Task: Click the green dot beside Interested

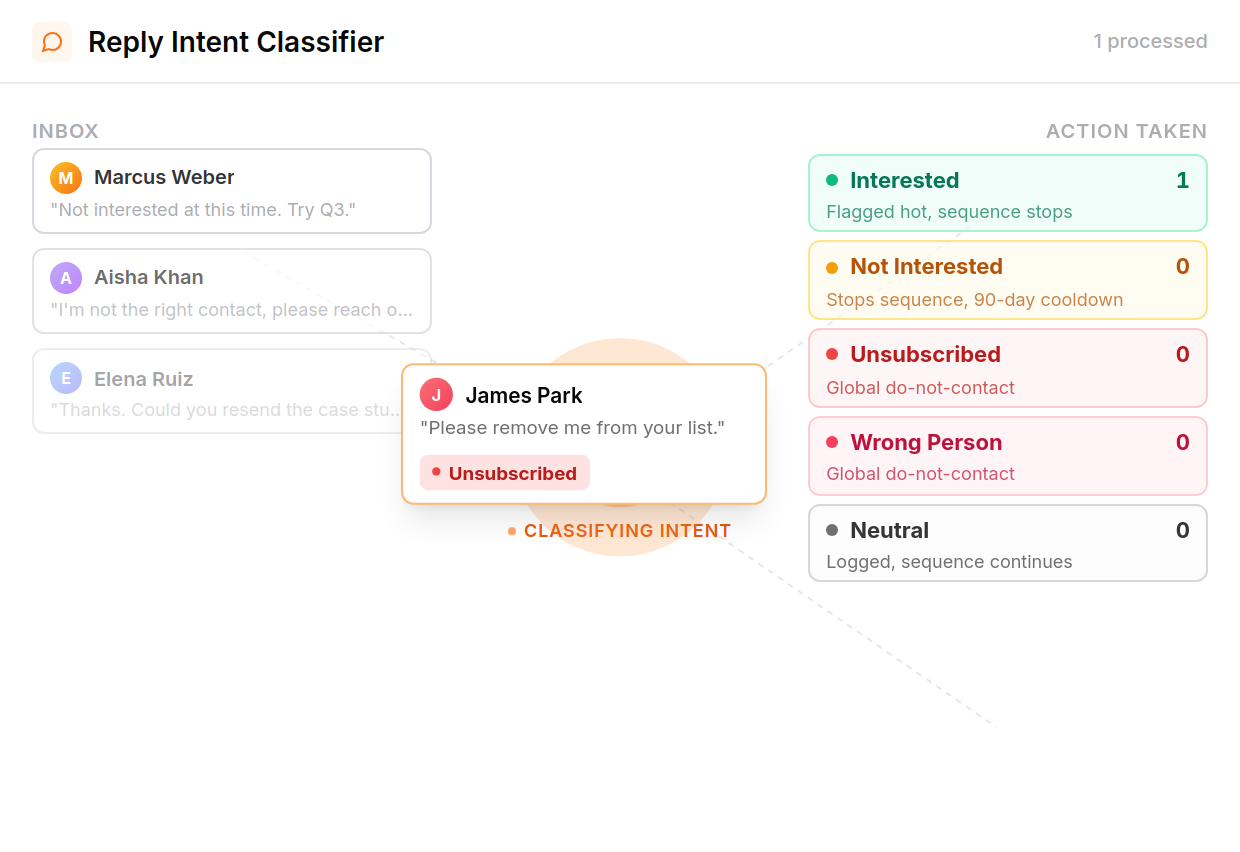Action: (832, 180)
